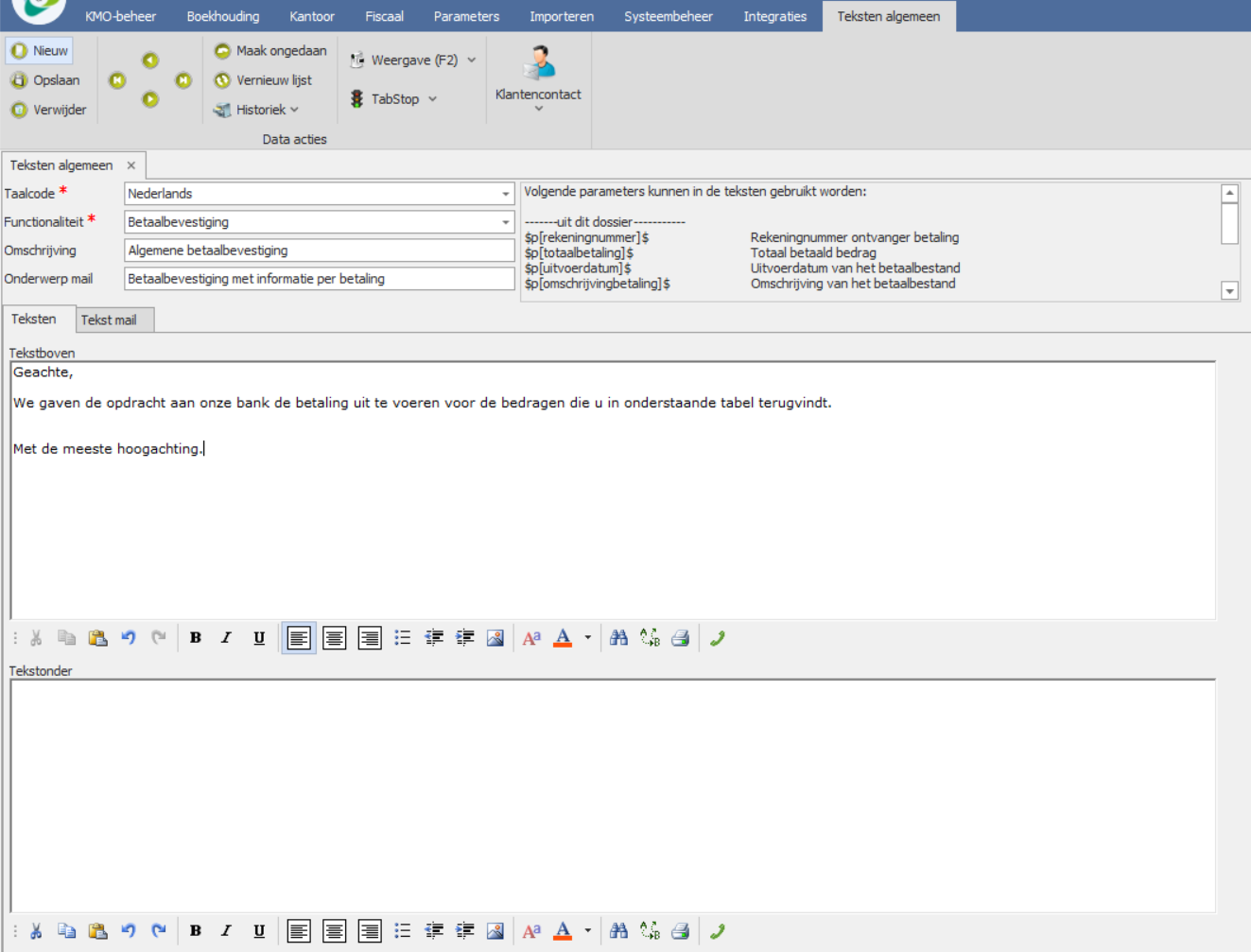Image resolution: width=1251 pixels, height=952 pixels.
Task: Click bullet list icon in Tekstonder toolbar
Action: [x=403, y=931]
